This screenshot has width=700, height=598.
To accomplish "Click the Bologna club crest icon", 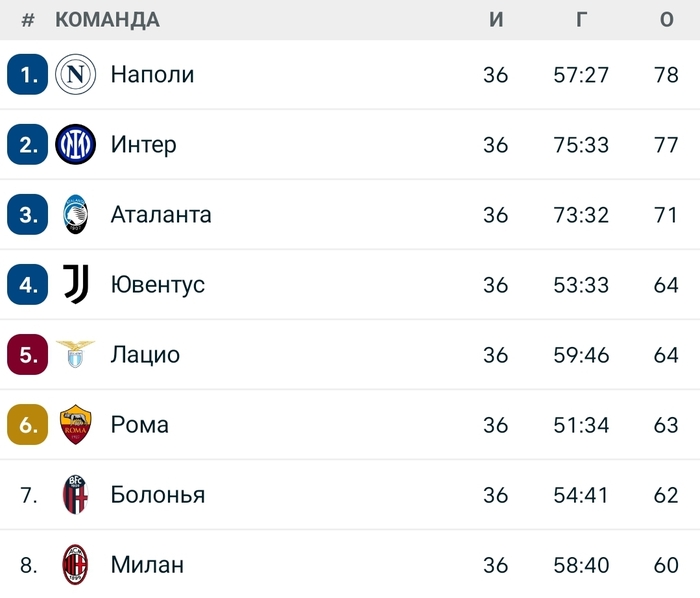I will (75, 495).
